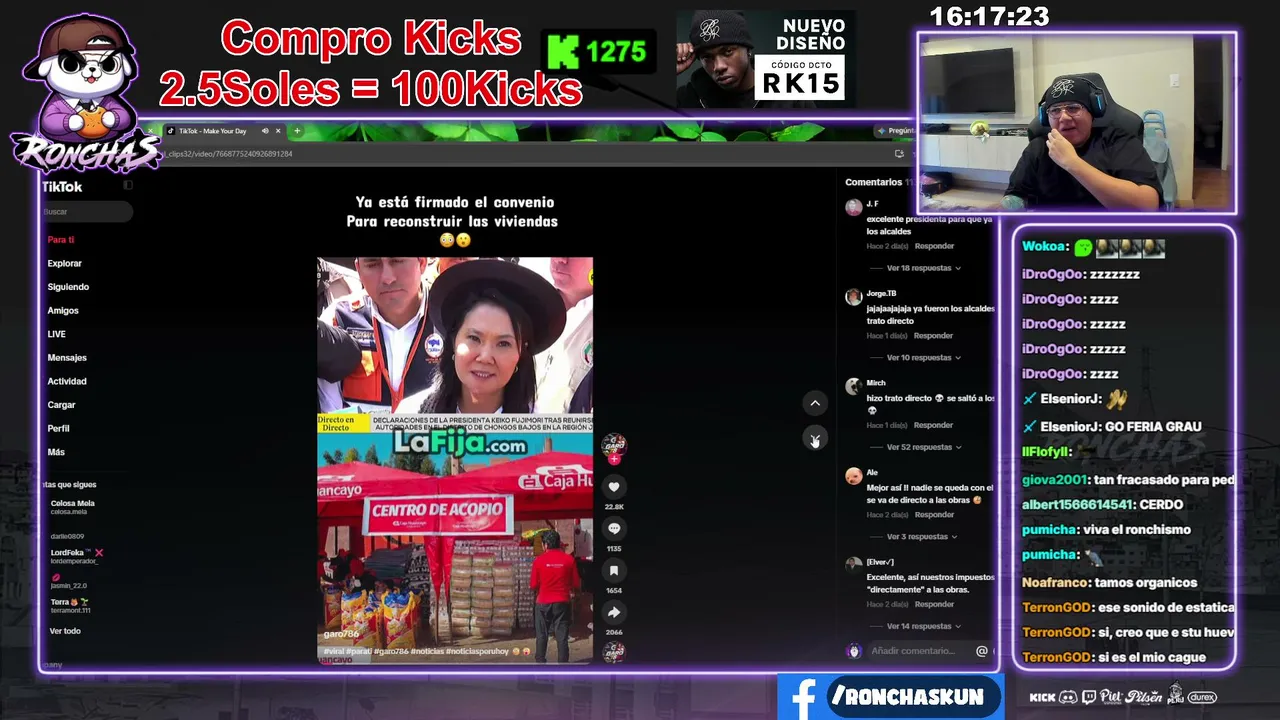Open Perfil in the sidebar
This screenshot has height=720, width=1280.
(x=58, y=428)
